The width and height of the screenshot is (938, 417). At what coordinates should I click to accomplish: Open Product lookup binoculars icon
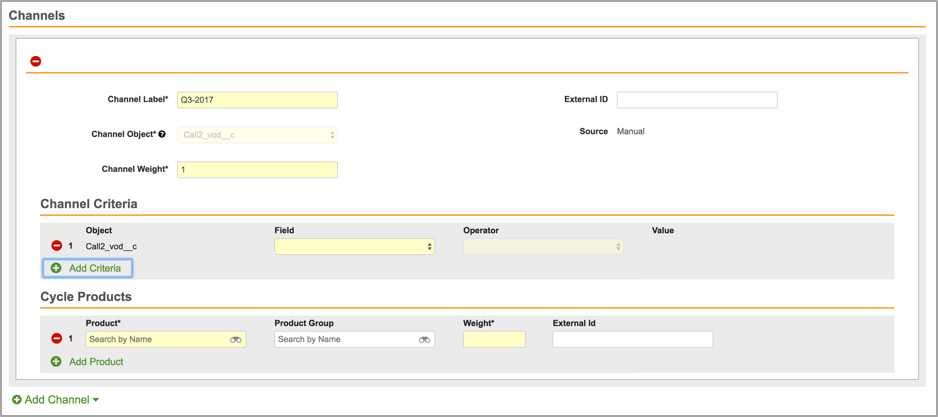point(236,340)
